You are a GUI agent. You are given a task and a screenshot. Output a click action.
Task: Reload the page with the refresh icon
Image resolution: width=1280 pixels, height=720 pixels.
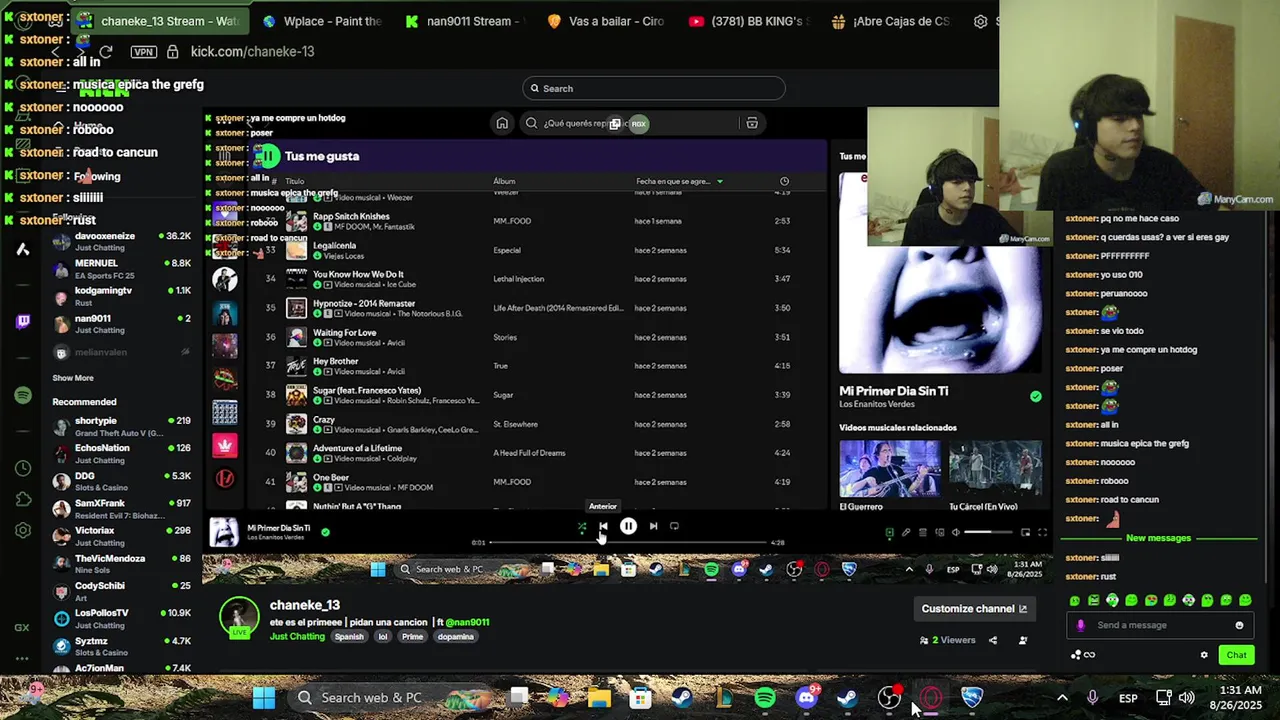[106, 52]
